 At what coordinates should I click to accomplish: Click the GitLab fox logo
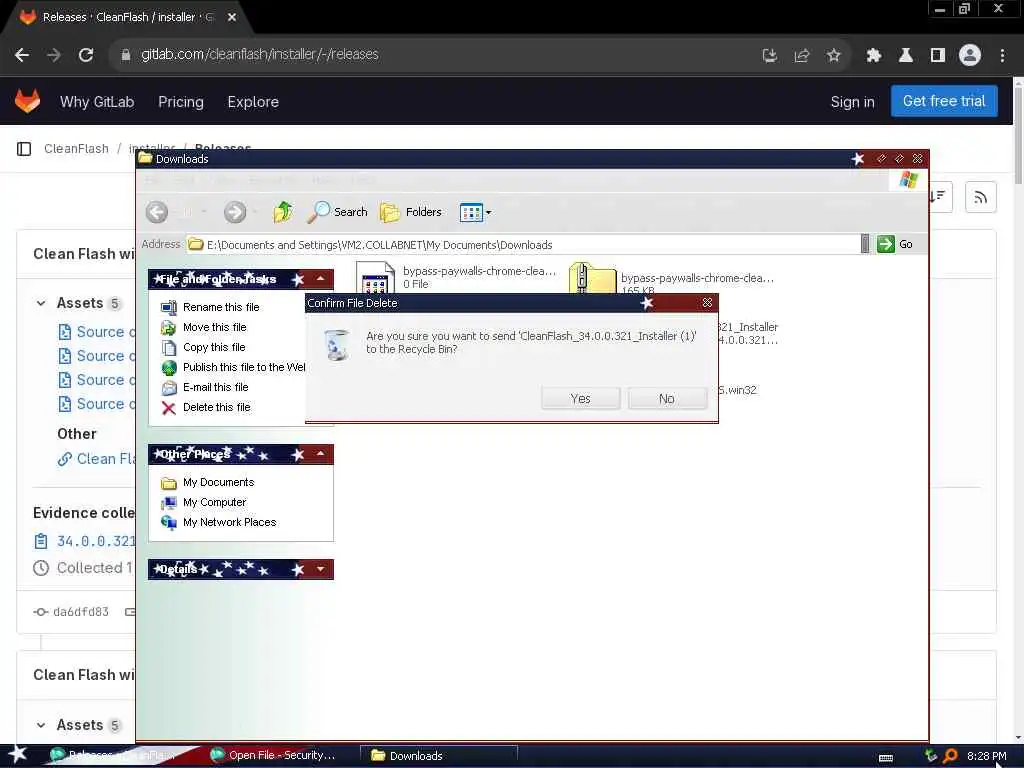click(x=27, y=101)
